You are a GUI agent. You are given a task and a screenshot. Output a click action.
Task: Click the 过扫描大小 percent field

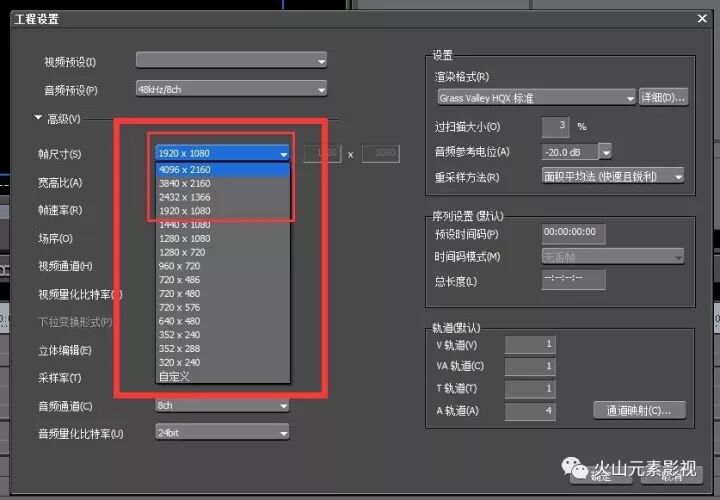click(556, 126)
